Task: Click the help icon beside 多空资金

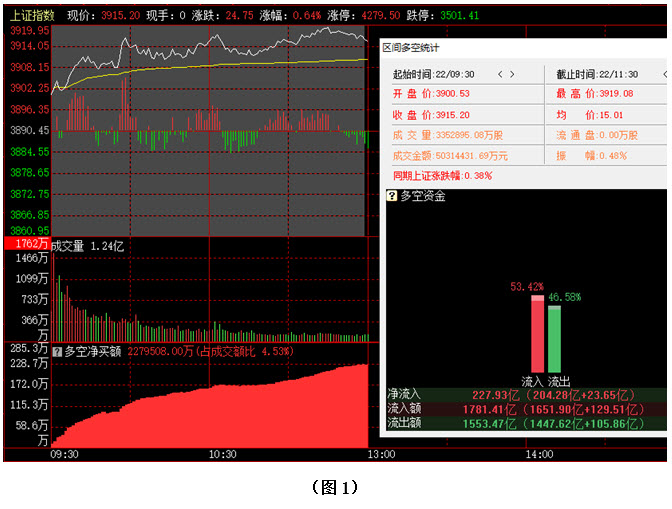Action: point(392,196)
